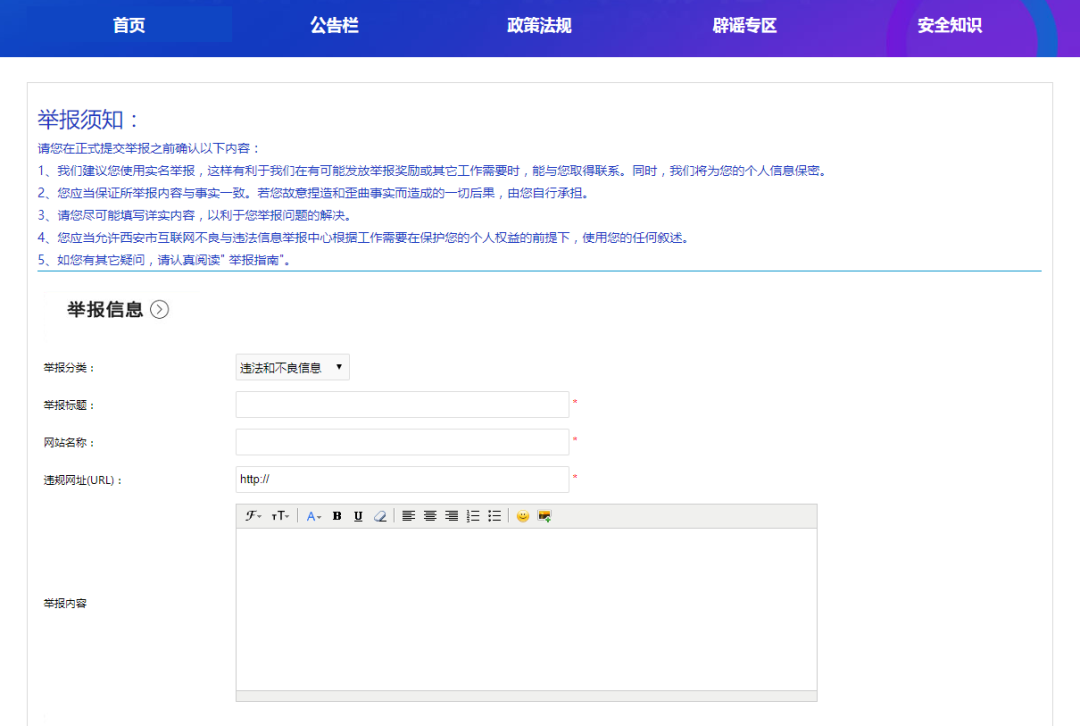Select the 安全知识 navigation tab
This screenshot has height=726, width=1080.
[x=949, y=25]
